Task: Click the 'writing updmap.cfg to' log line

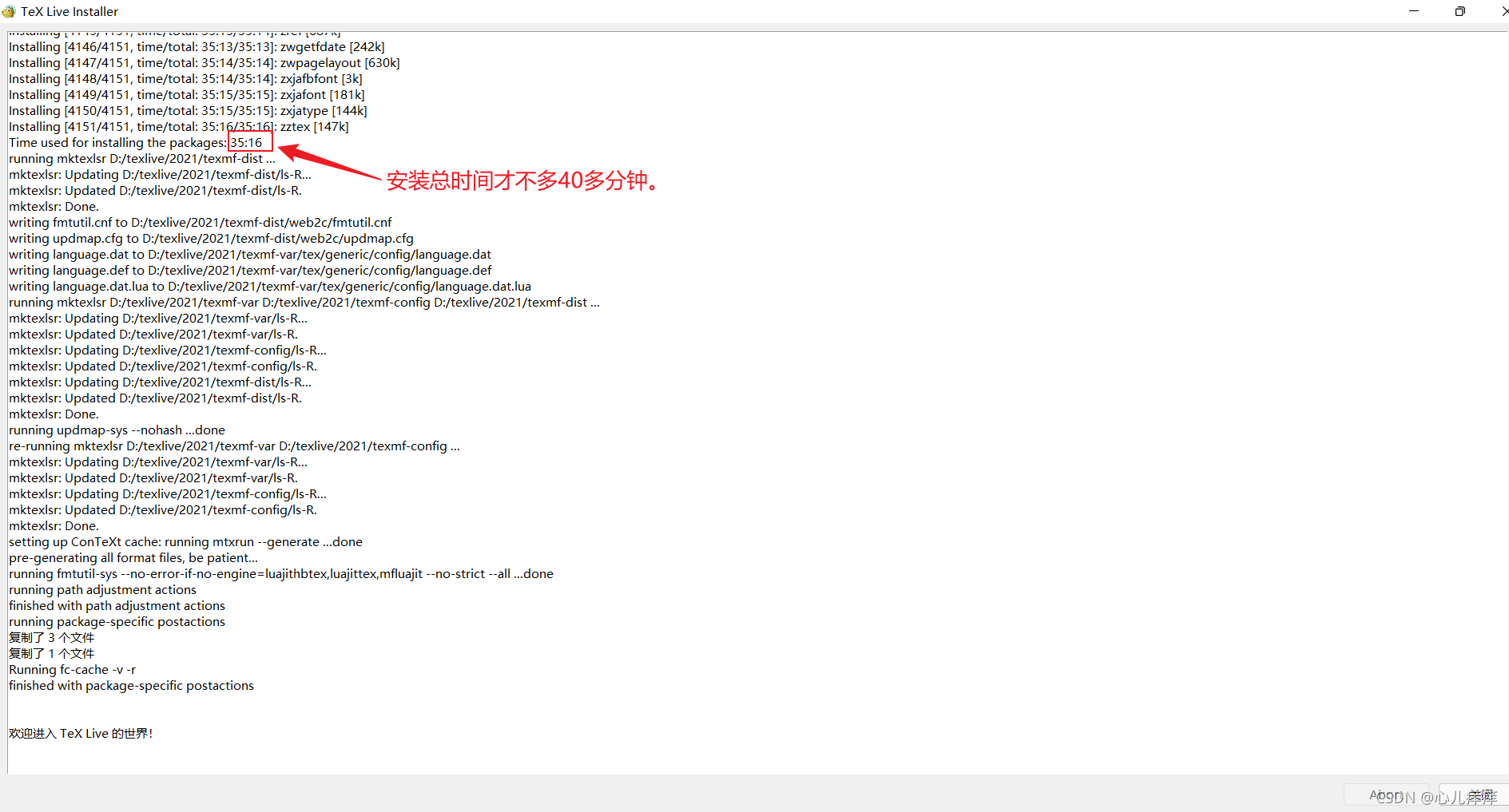Action: (x=211, y=239)
